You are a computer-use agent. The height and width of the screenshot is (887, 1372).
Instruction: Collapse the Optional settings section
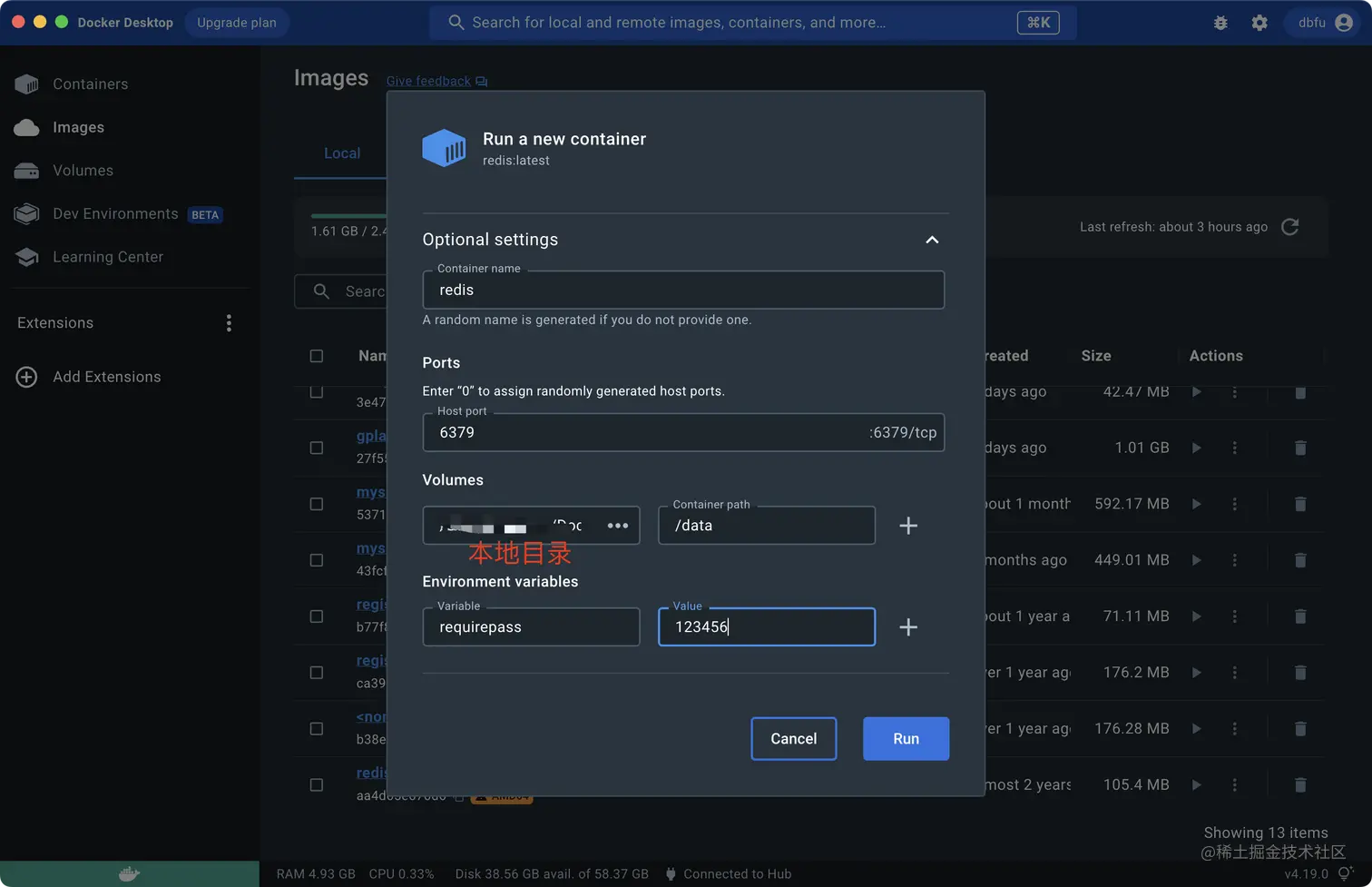932,240
